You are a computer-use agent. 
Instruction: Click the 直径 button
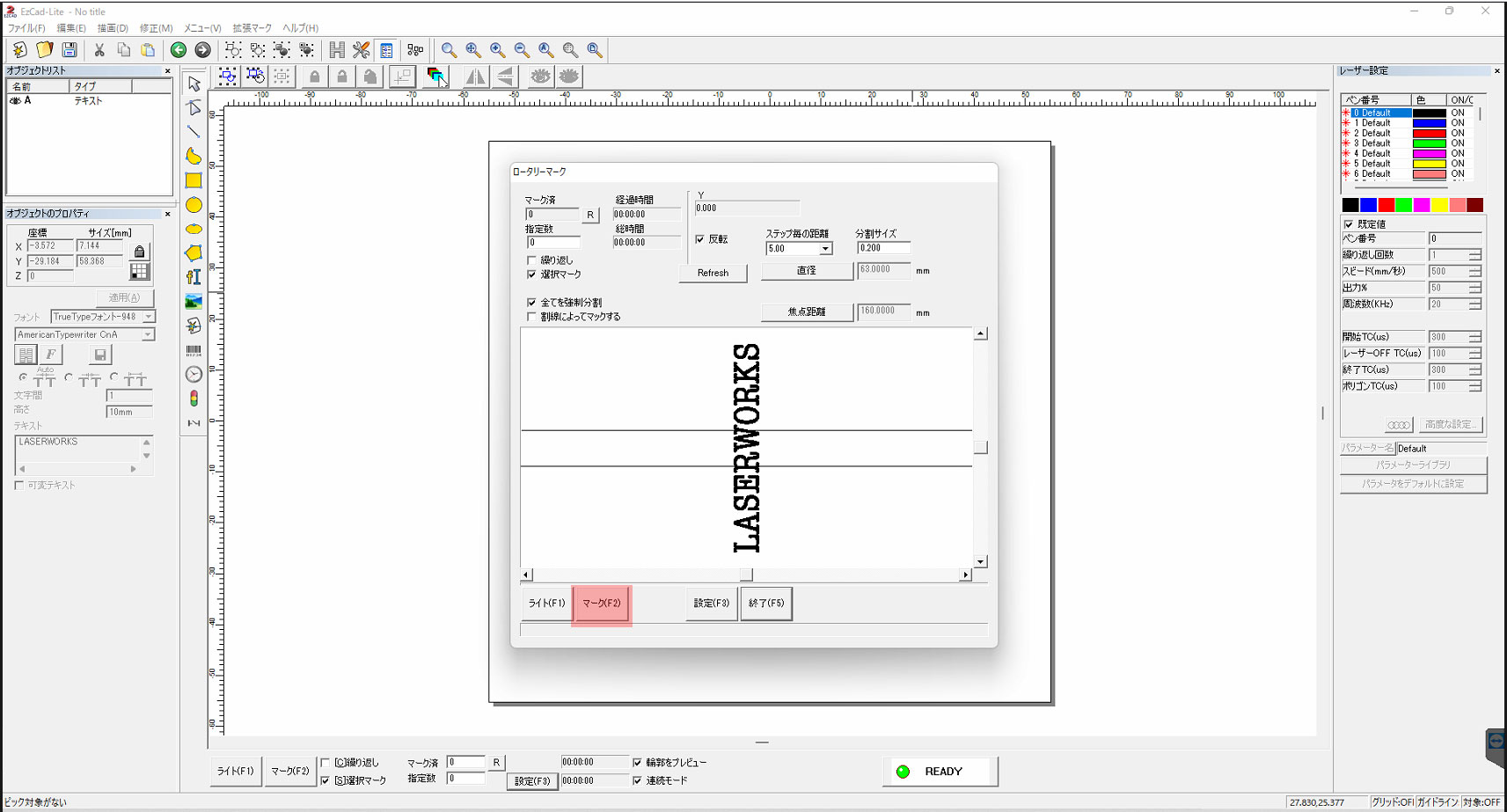[x=807, y=271]
